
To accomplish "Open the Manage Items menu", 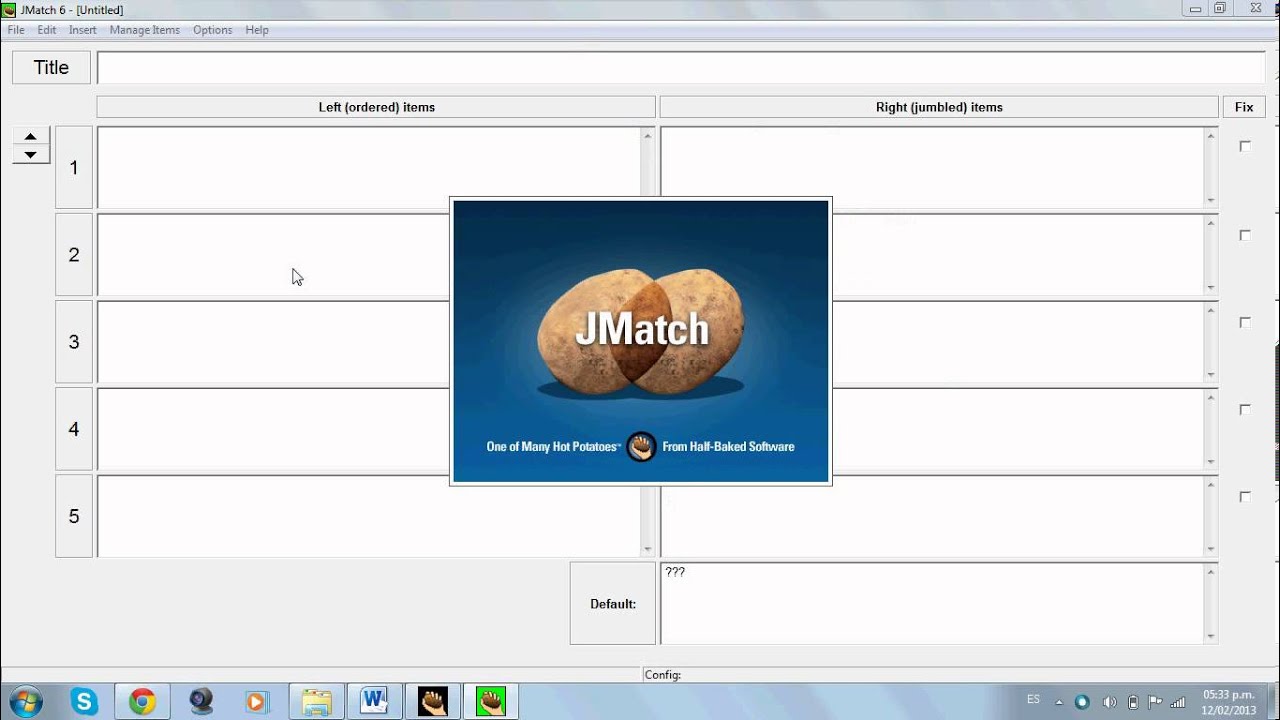I will pyautogui.click(x=145, y=30).
